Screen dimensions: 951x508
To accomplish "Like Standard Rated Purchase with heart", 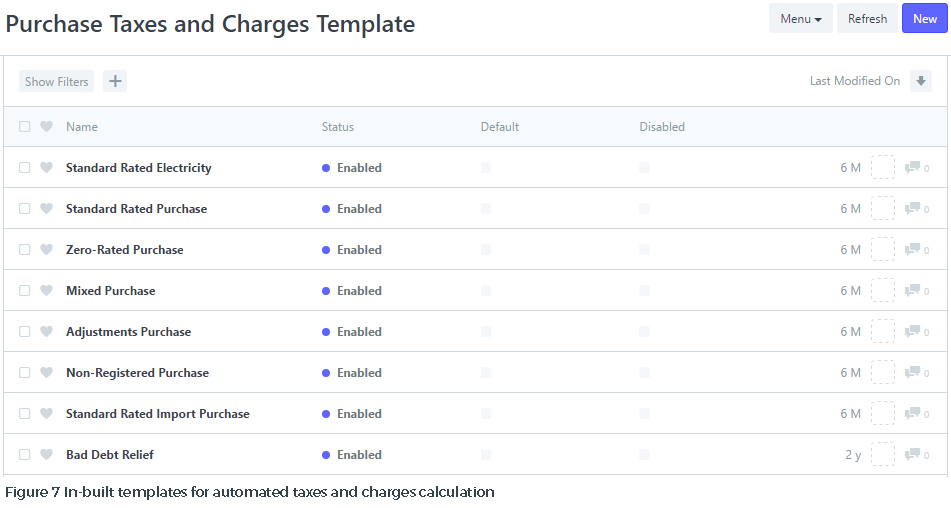I will (46, 209).
